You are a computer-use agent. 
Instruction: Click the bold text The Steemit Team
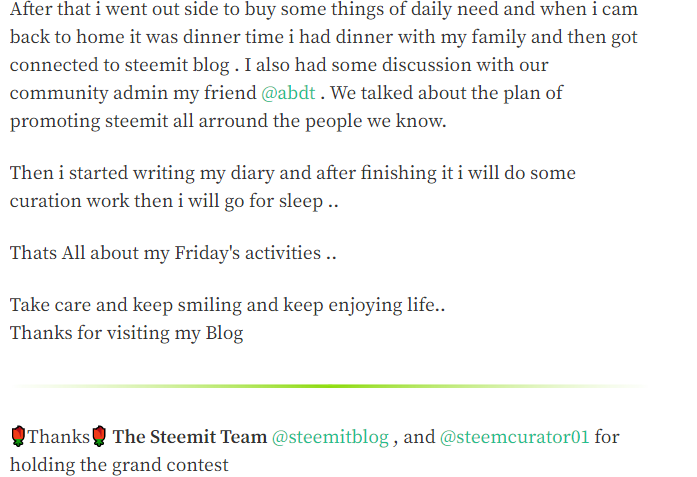[x=190, y=437]
